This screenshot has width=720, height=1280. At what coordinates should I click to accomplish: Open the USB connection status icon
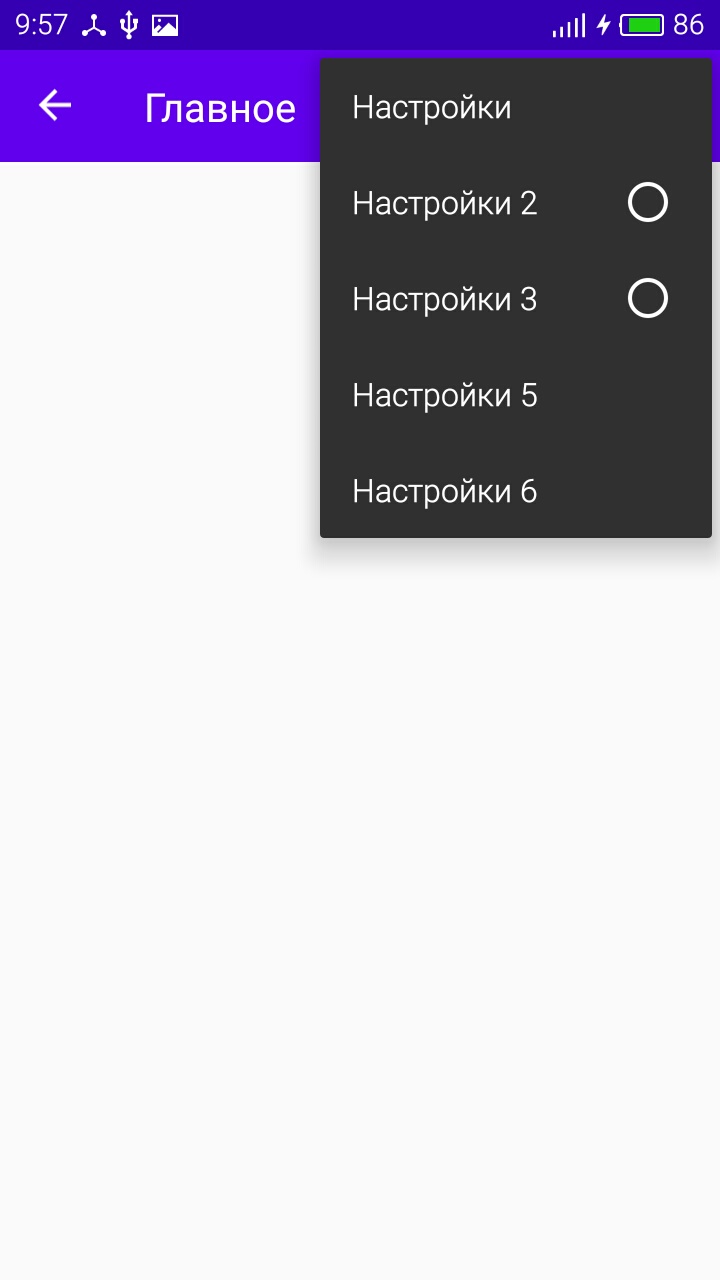coord(129,25)
